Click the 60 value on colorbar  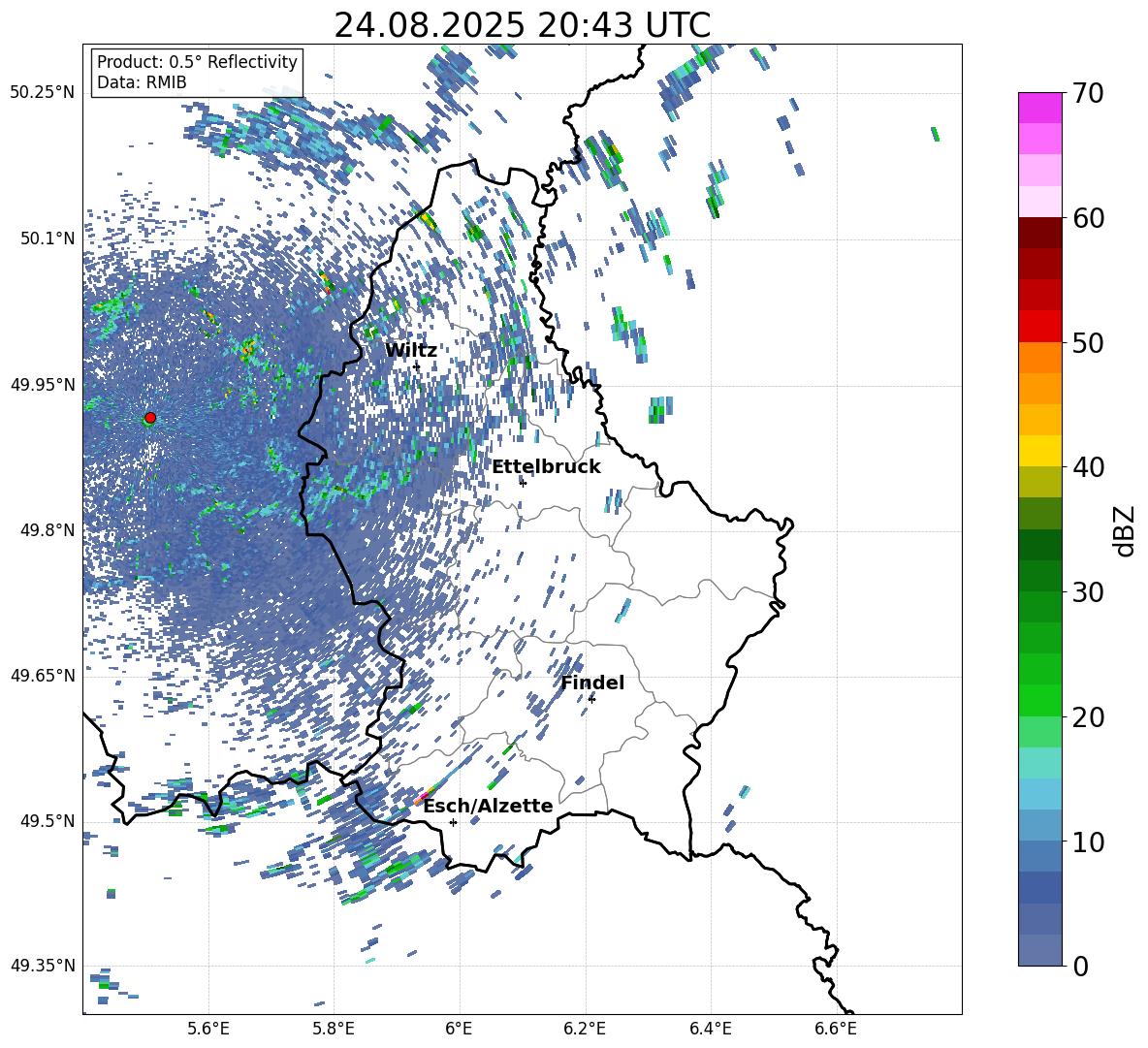(x=1088, y=218)
